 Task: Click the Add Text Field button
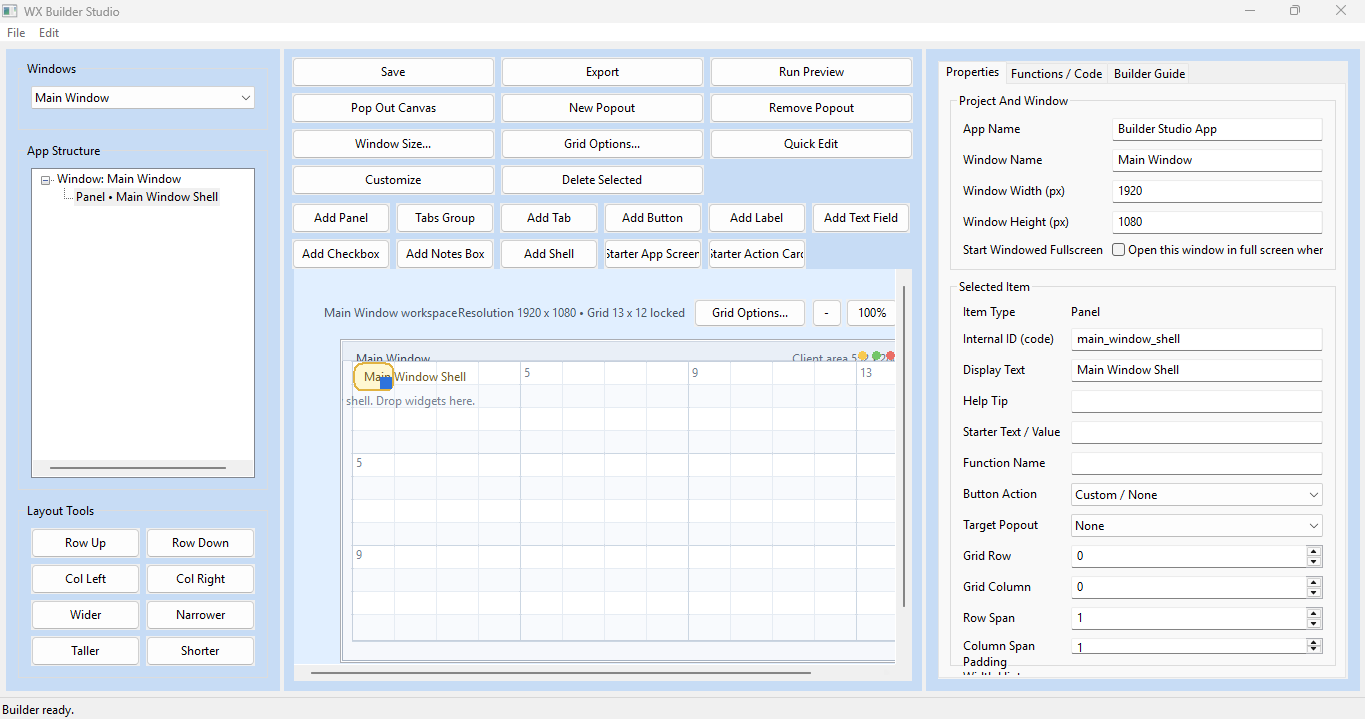(x=861, y=218)
